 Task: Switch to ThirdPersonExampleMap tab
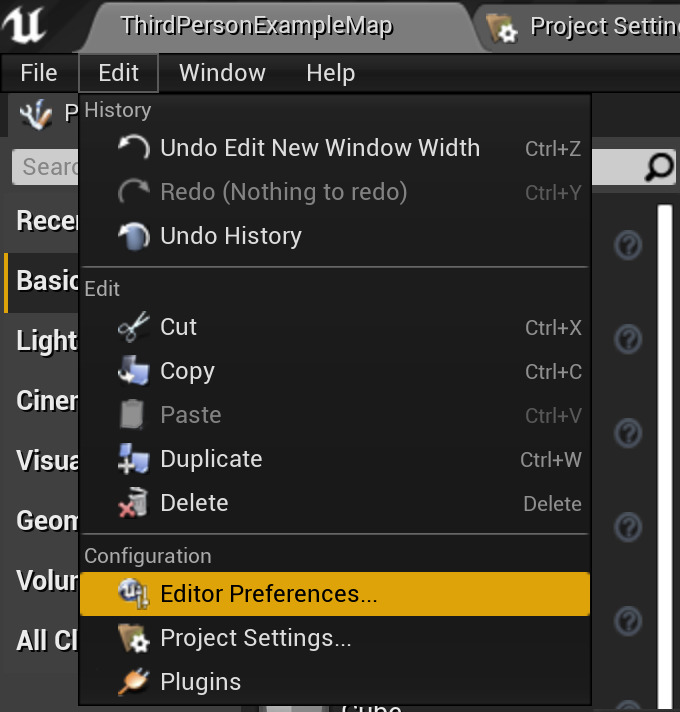pyautogui.click(x=256, y=26)
